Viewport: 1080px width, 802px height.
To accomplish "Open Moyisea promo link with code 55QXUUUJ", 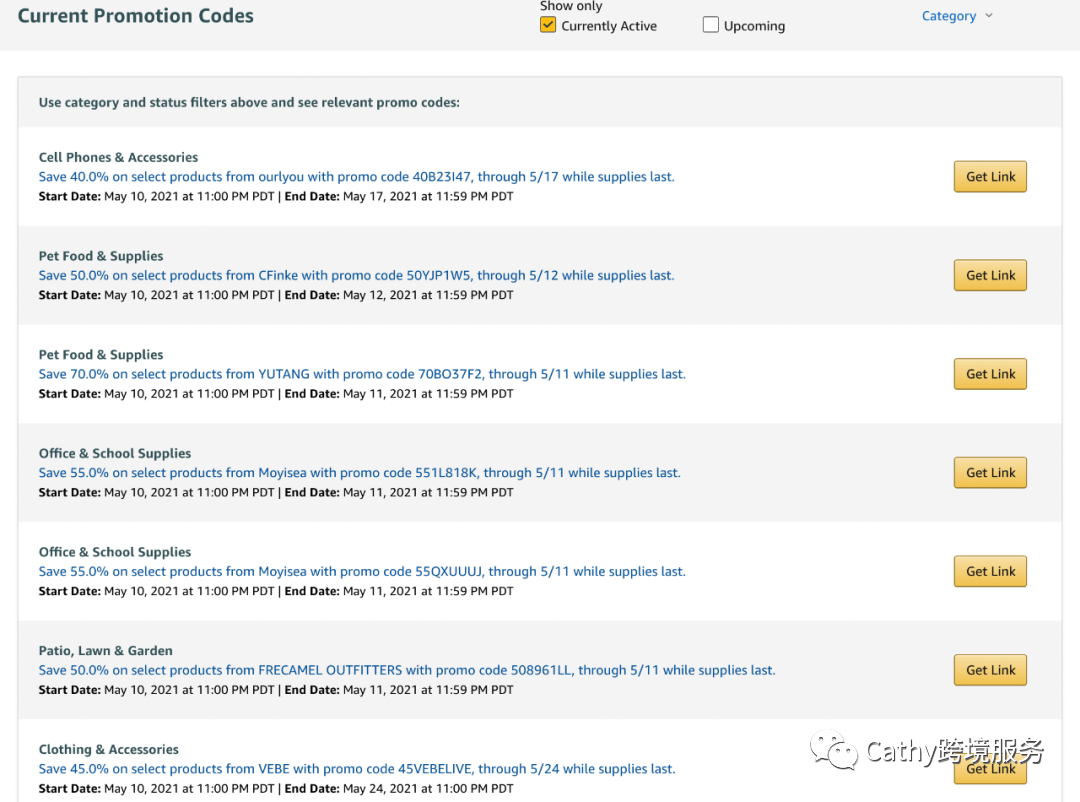I will pos(362,571).
